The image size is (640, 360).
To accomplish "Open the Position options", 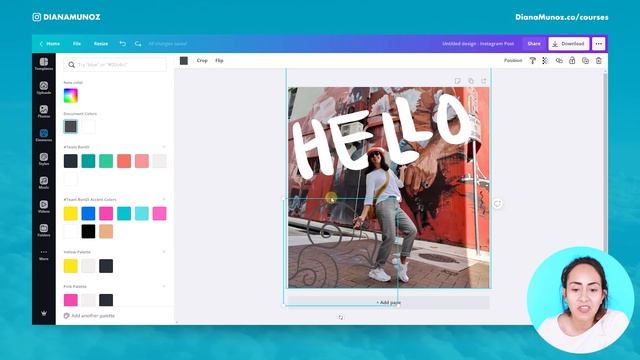I will pos(513,60).
